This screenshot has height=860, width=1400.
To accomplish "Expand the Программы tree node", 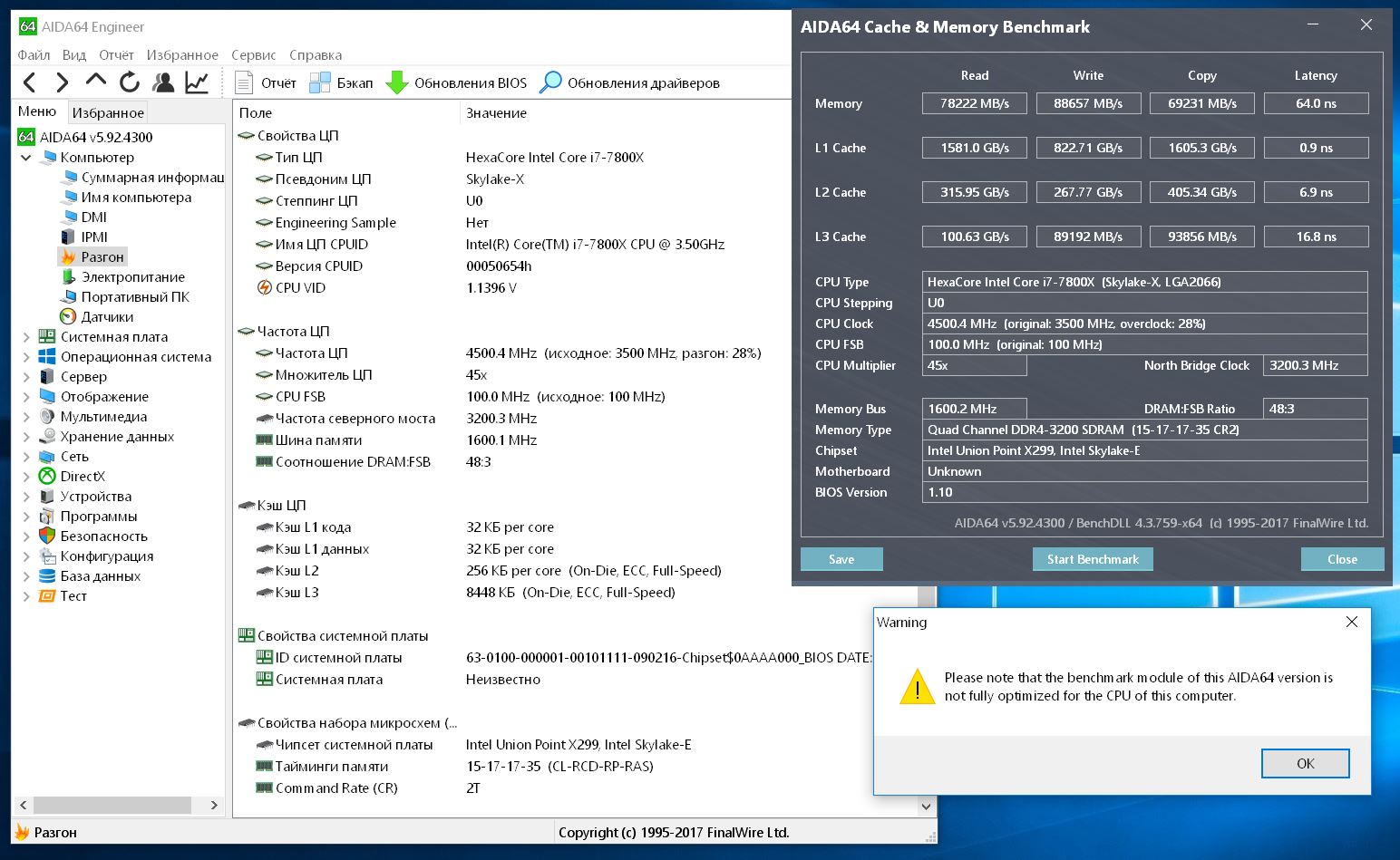I will pos(26,517).
